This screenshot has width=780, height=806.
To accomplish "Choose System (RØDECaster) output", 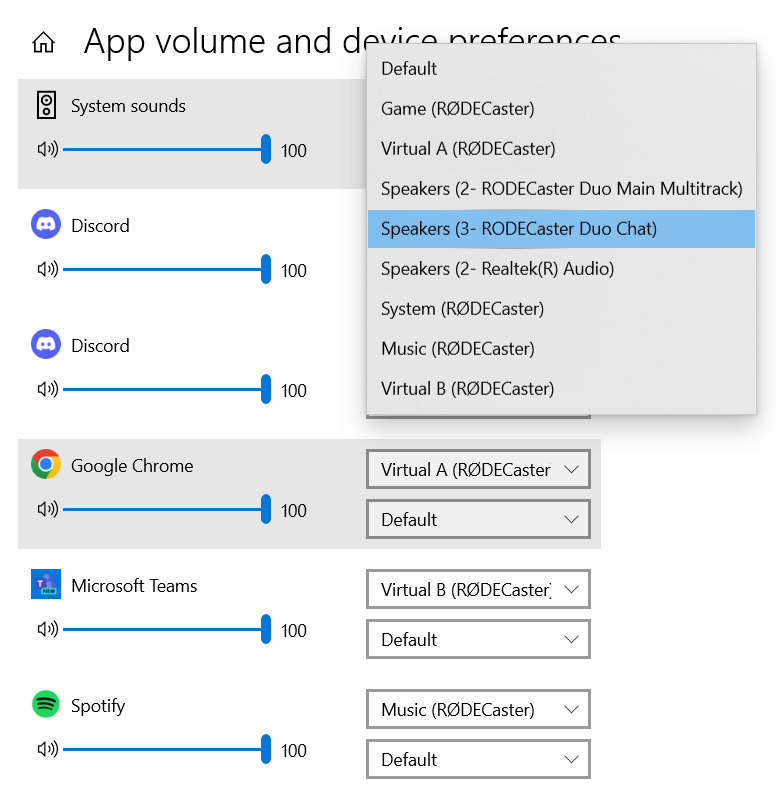I will coord(561,309).
